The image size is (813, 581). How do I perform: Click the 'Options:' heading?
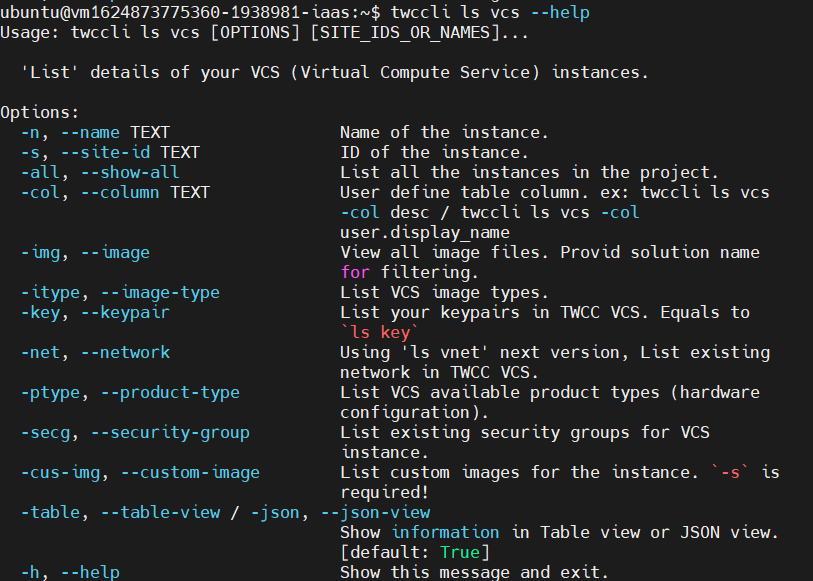[x=40, y=112]
